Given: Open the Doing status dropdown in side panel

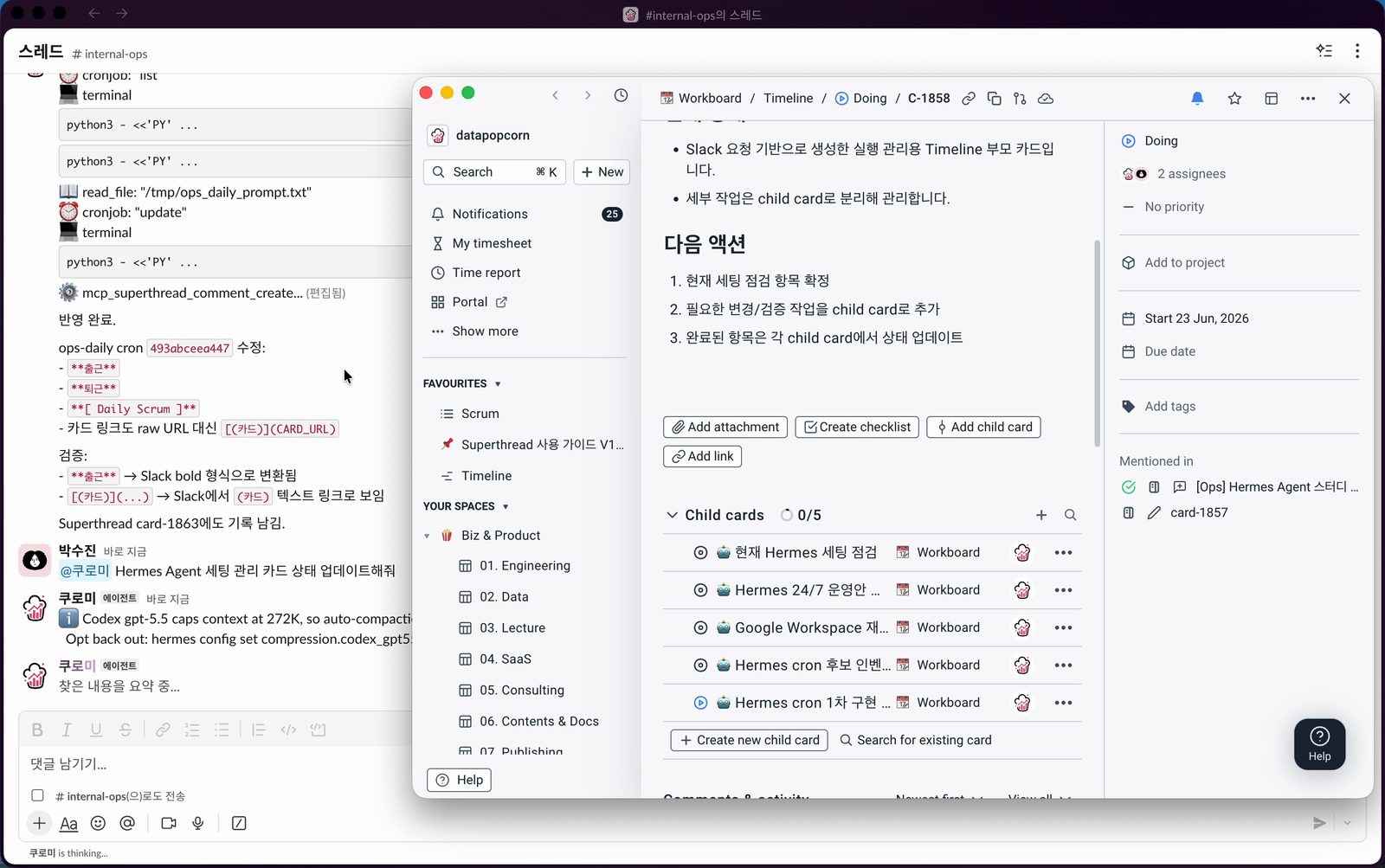Looking at the screenshot, I should [1160, 141].
